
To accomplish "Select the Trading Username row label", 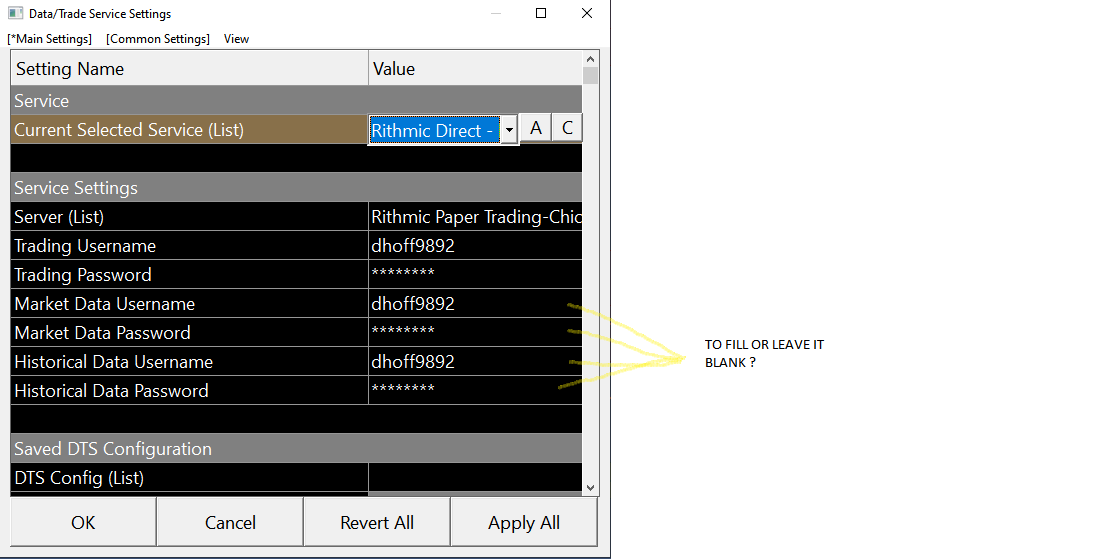I will (85, 246).
